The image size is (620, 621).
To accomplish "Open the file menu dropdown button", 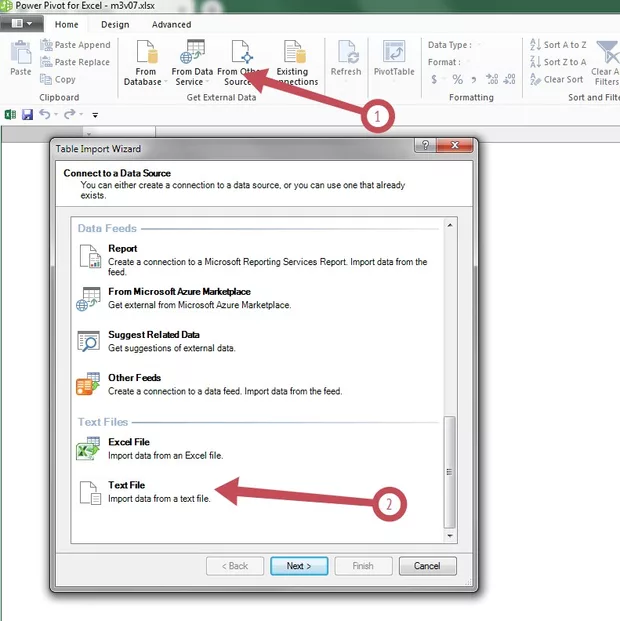I will [22, 24].
